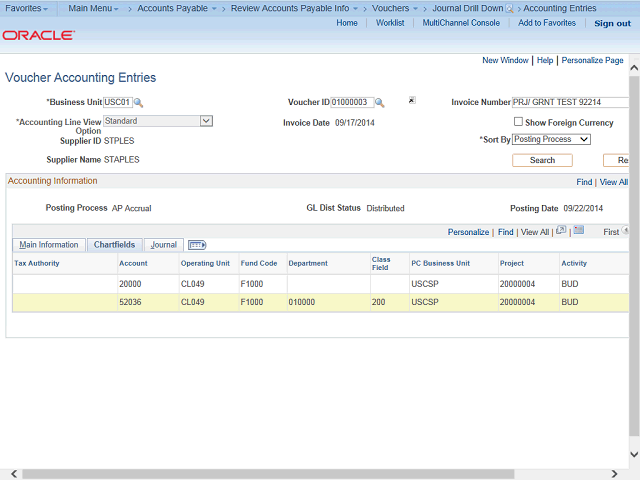The height and width of the screenshot is (480, 640).
Task: Click the page scroll down arrow
Action: tap(634, 454)
